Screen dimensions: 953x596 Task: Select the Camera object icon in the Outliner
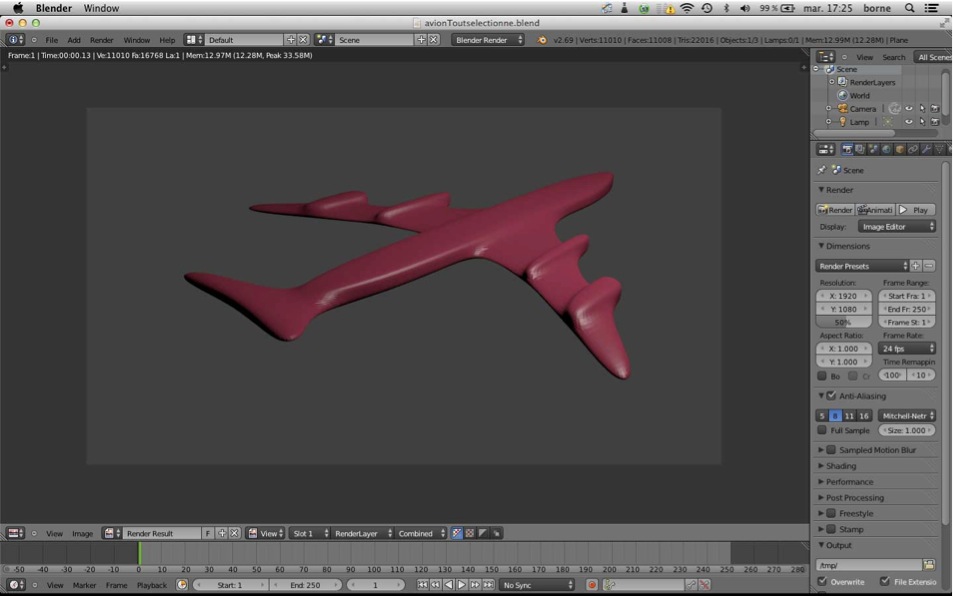point(843,108)
